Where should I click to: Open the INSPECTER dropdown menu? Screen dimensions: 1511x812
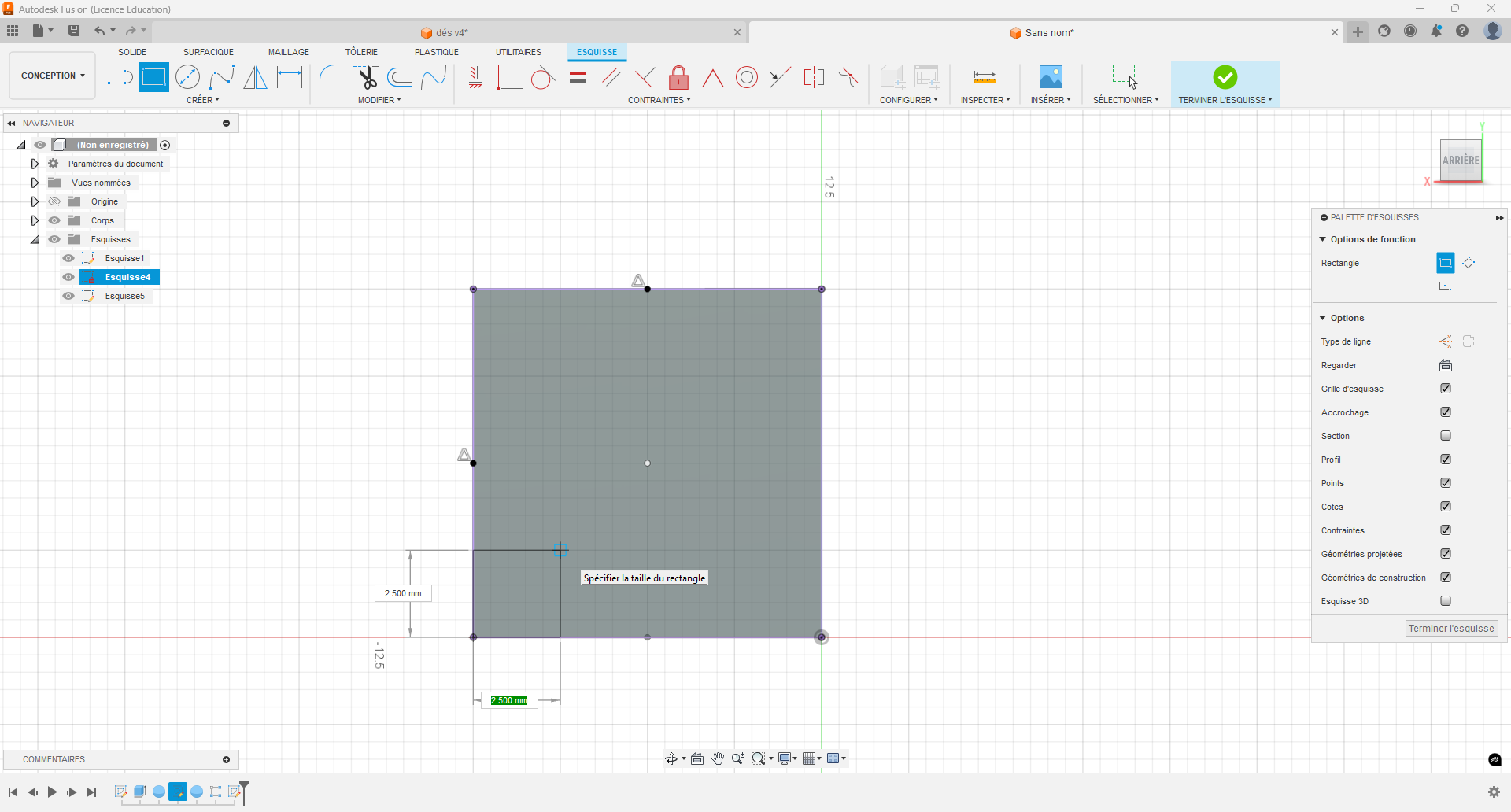pos(985,100)
